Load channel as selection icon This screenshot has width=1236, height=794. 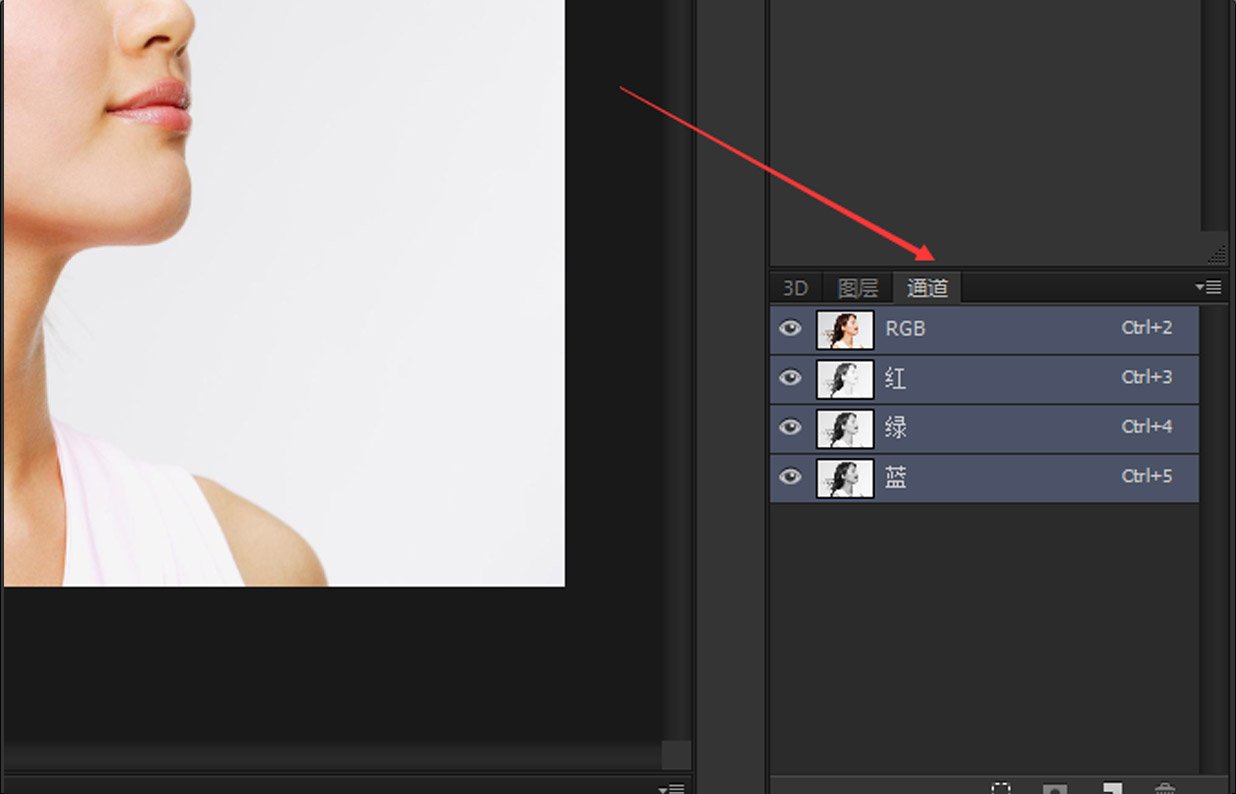click(1001, 789)
